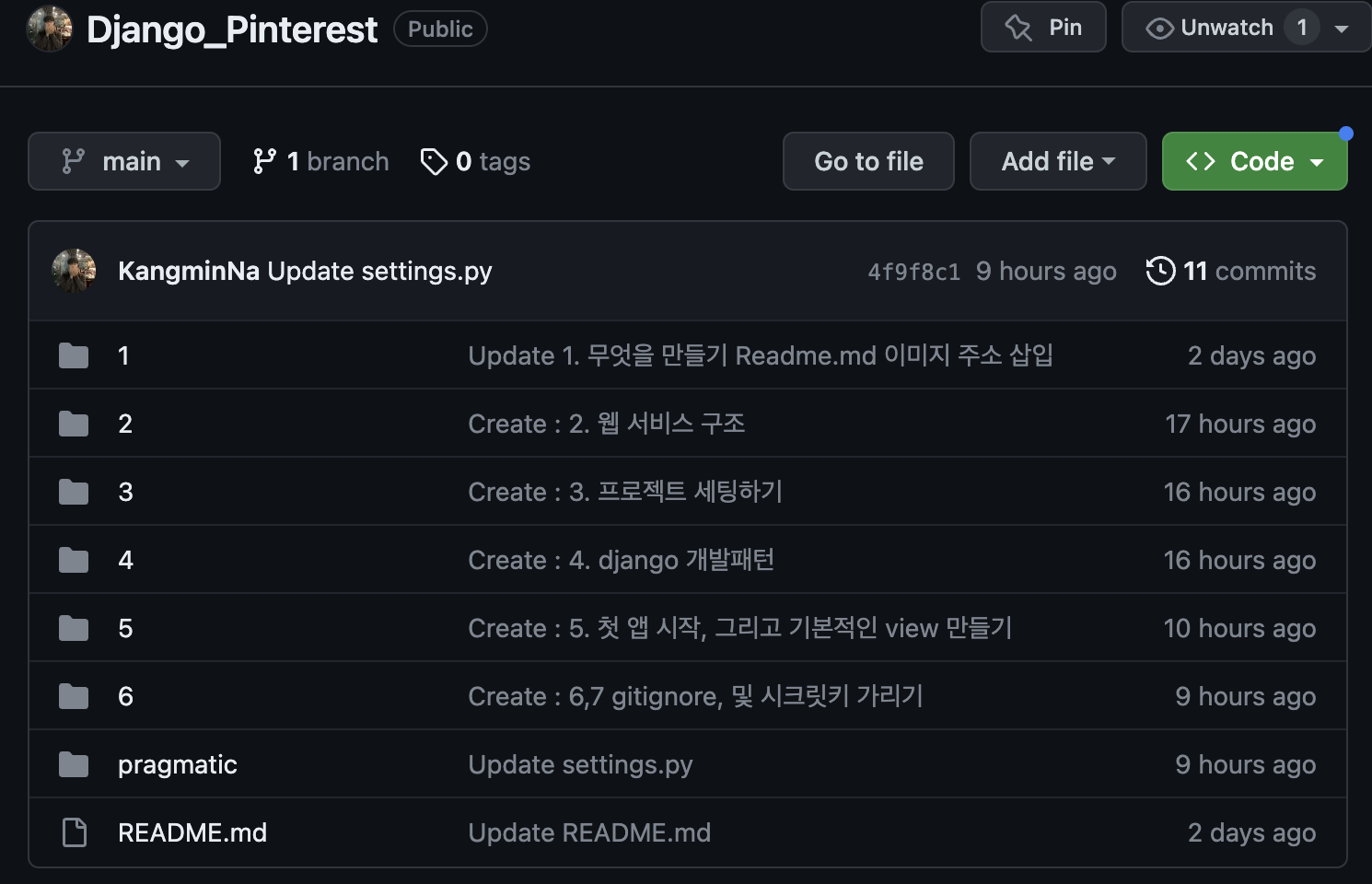The image size is (1372, 884).
Task: Open the Django_Pinterest repository title link
Action: 232,29
